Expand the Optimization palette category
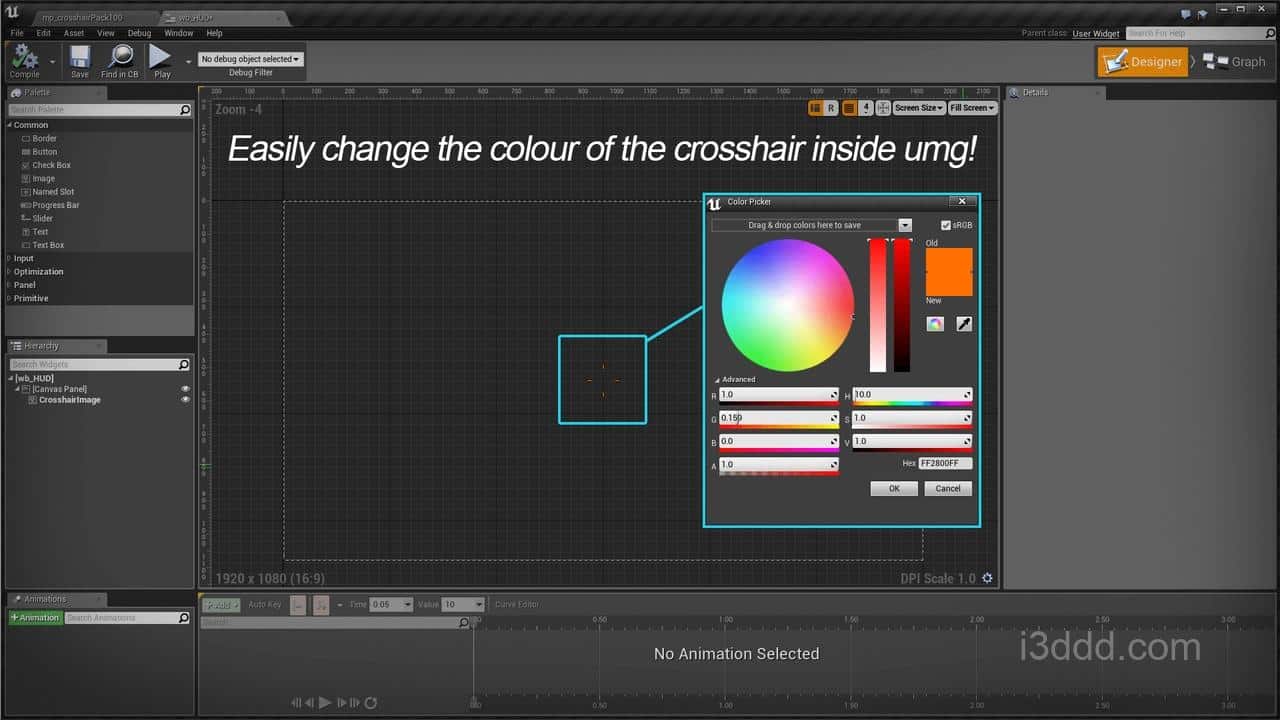Image resolution: width=1280 pixels, height=720 pixels. (38, 272)
